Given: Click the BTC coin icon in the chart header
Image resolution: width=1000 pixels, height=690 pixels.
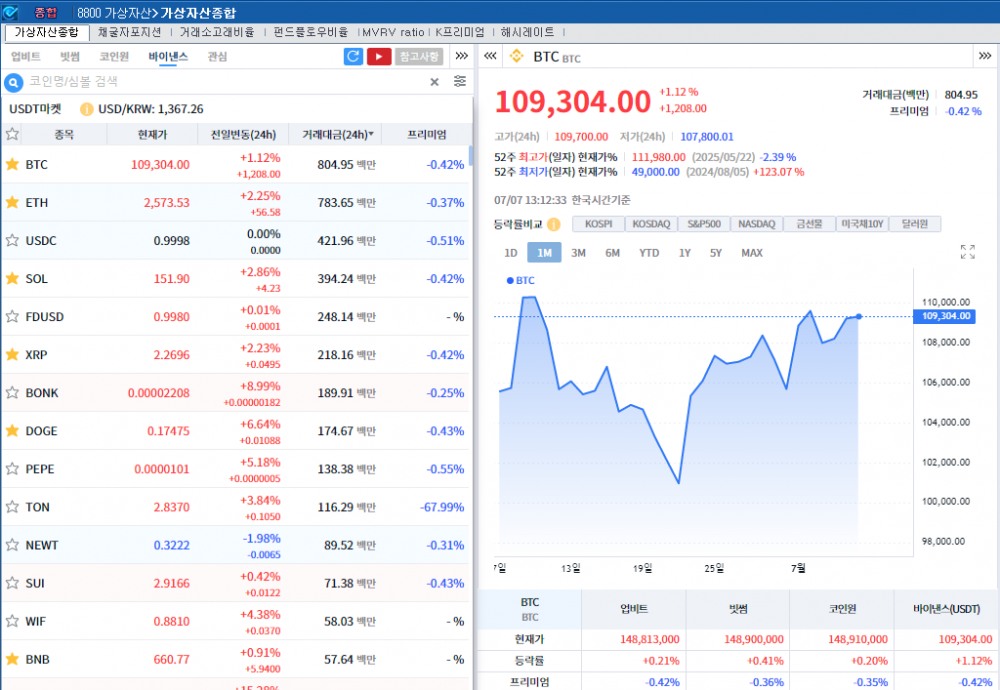Looking at the screenshot, I should click(x=517, y=56).
